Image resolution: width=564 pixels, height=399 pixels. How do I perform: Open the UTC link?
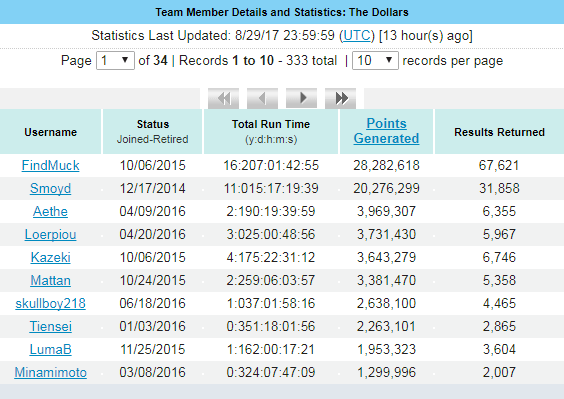pos(357,36)
